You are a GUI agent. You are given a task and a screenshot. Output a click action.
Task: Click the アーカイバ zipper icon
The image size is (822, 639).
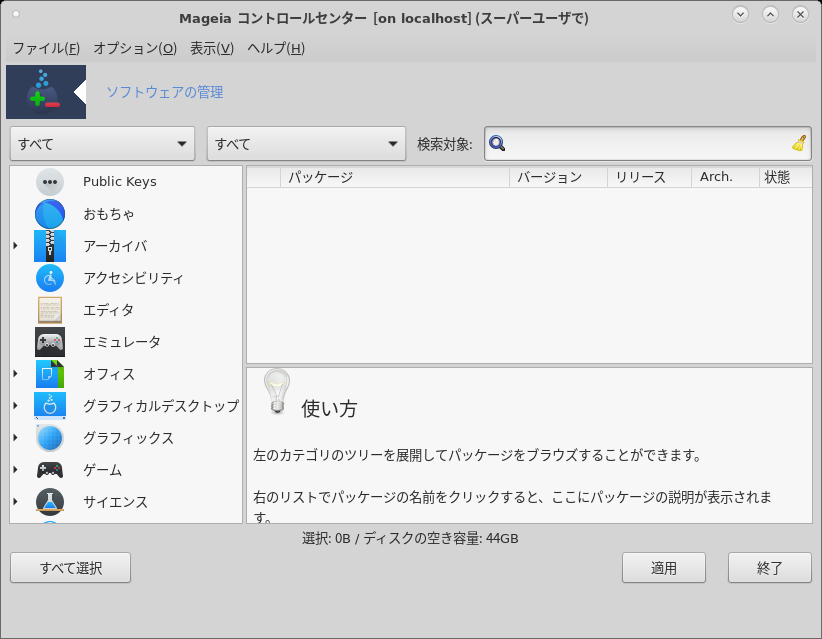50,246
